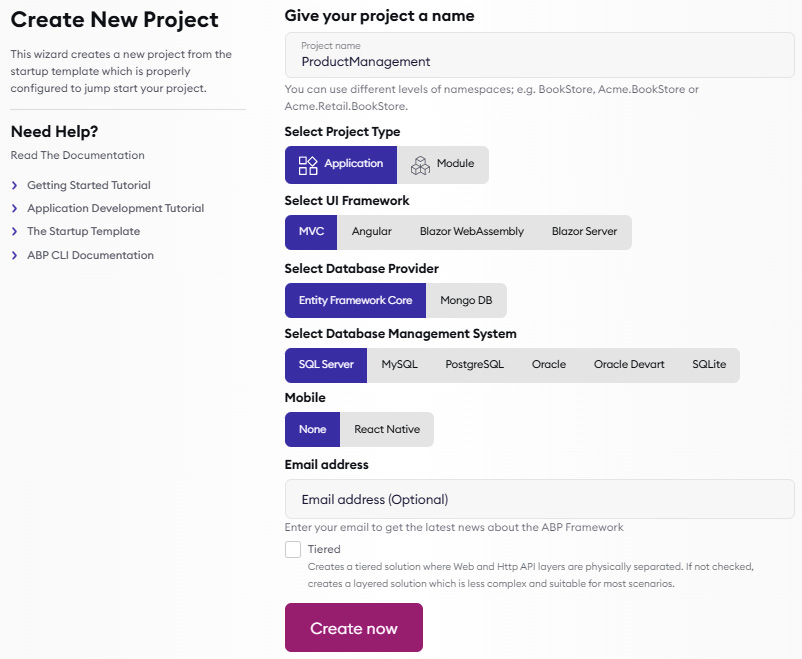Focus the Email address optional field
Screen dimensions: 802x659
(540, 499)
